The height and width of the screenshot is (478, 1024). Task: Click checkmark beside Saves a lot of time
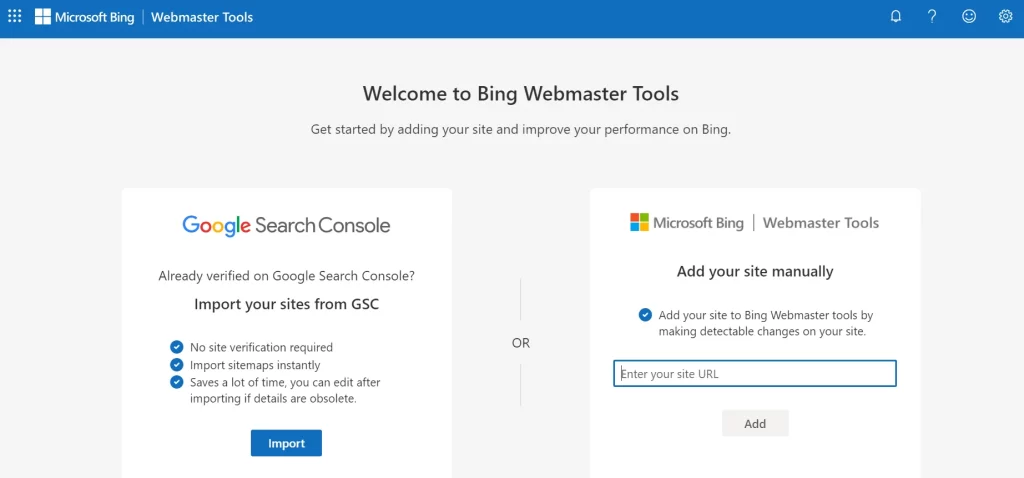click(x=177, y=382)
